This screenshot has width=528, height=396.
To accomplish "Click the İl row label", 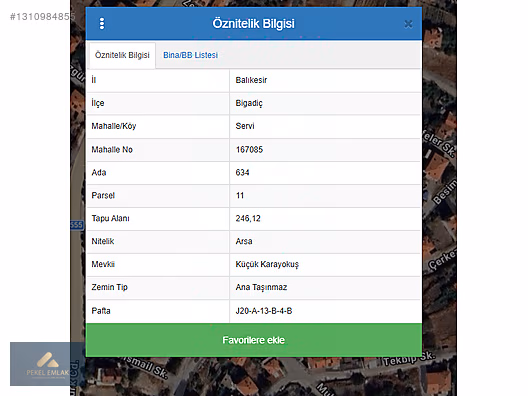I will point(94,80).
